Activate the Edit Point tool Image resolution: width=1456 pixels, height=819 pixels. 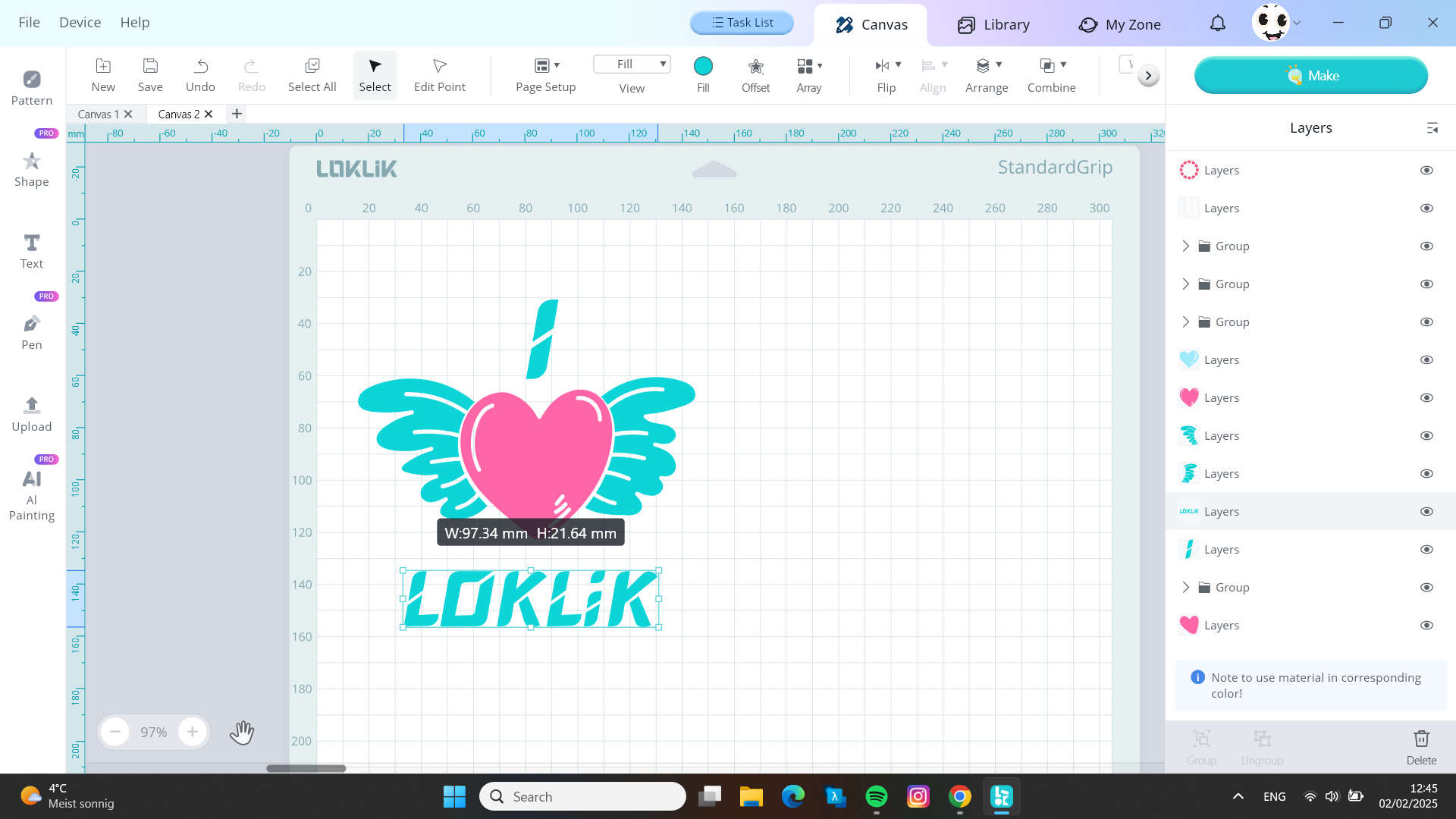440,75
